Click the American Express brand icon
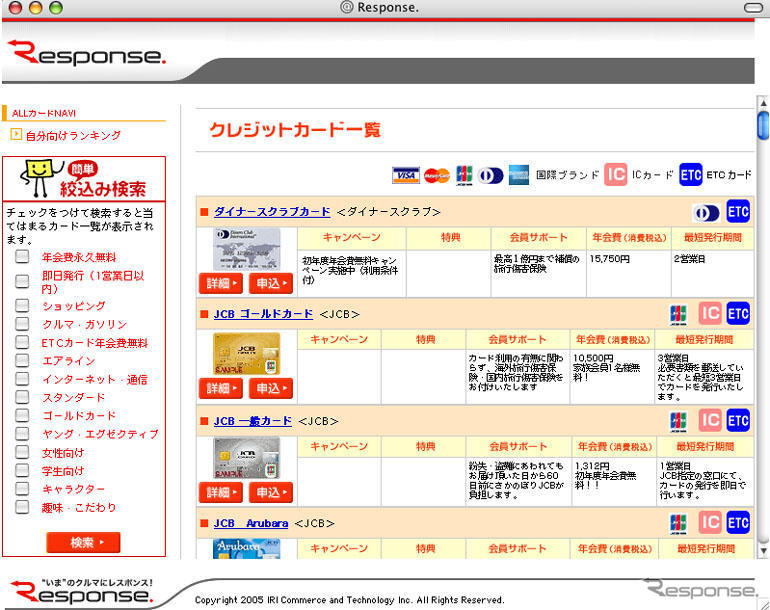 click(518, 175)
